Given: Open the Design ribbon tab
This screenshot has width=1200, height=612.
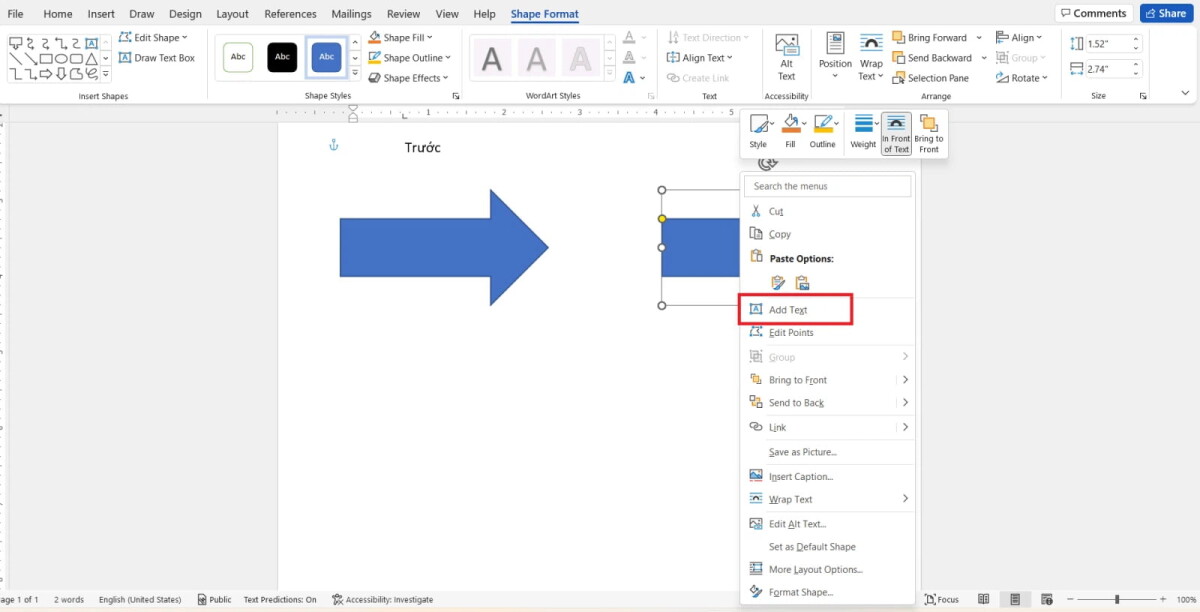Looking at the screenshot, I should coord(185,14).
